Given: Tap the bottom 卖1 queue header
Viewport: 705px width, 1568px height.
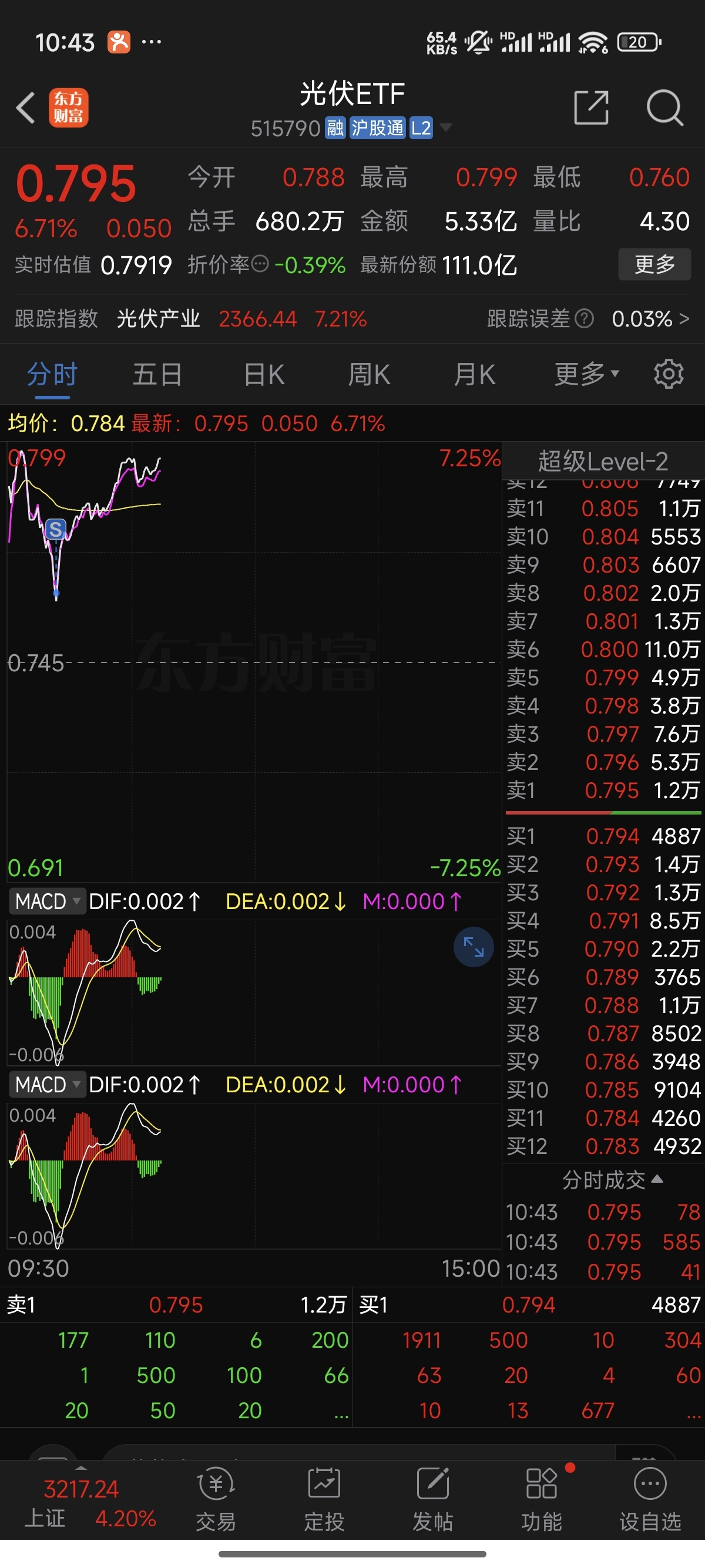Looking at the screenshot, I should [177, 1304].
